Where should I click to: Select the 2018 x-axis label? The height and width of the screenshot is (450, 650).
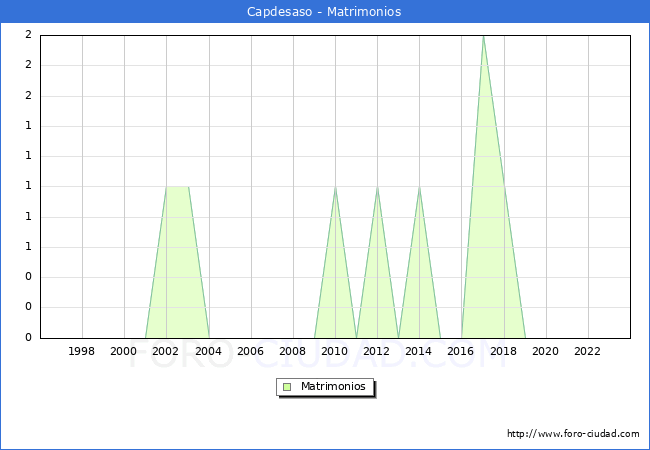[x=504, y=351]
